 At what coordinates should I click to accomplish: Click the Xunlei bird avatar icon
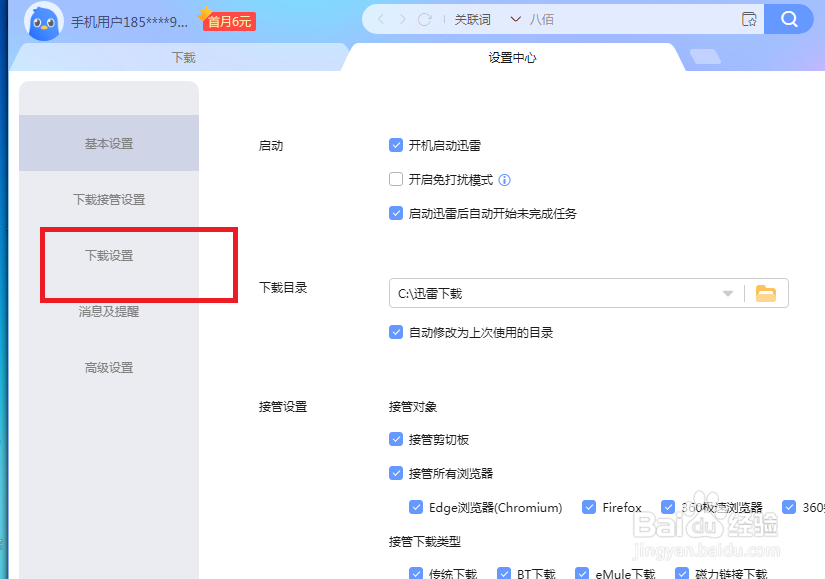pyautogui.click(x=43, y=22)
